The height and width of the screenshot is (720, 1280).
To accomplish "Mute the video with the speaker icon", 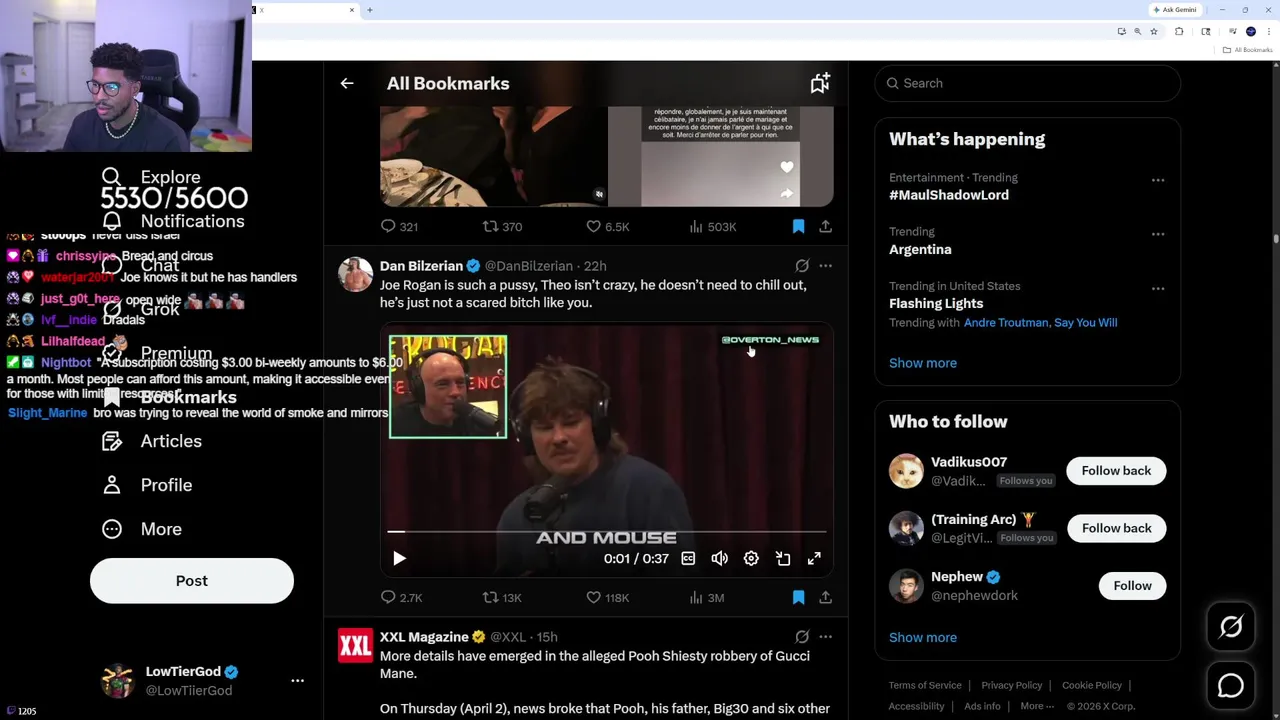I will (x=719, y=559).
